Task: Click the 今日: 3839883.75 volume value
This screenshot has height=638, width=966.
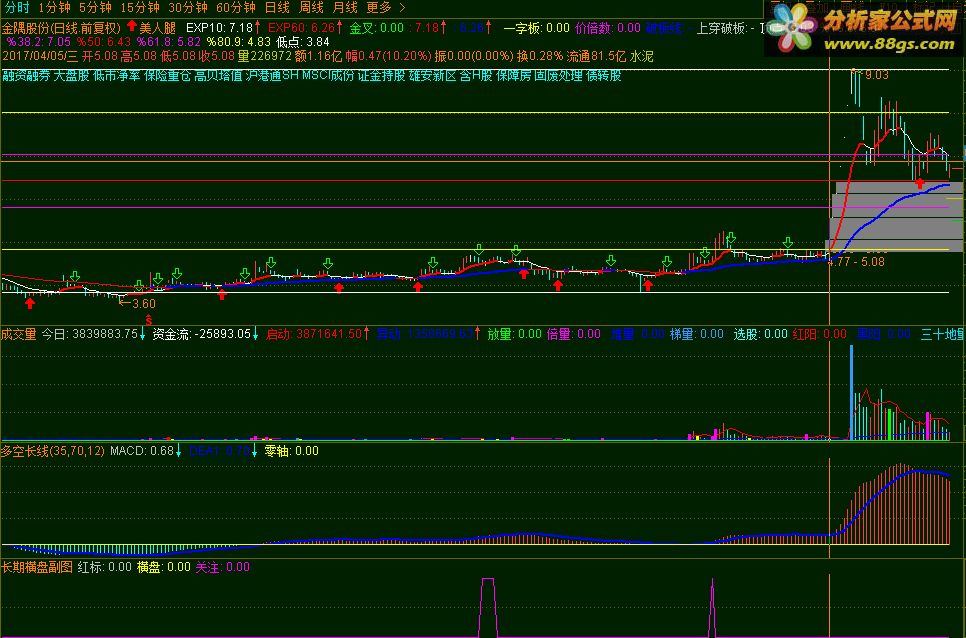Action: tap(89, 334)
